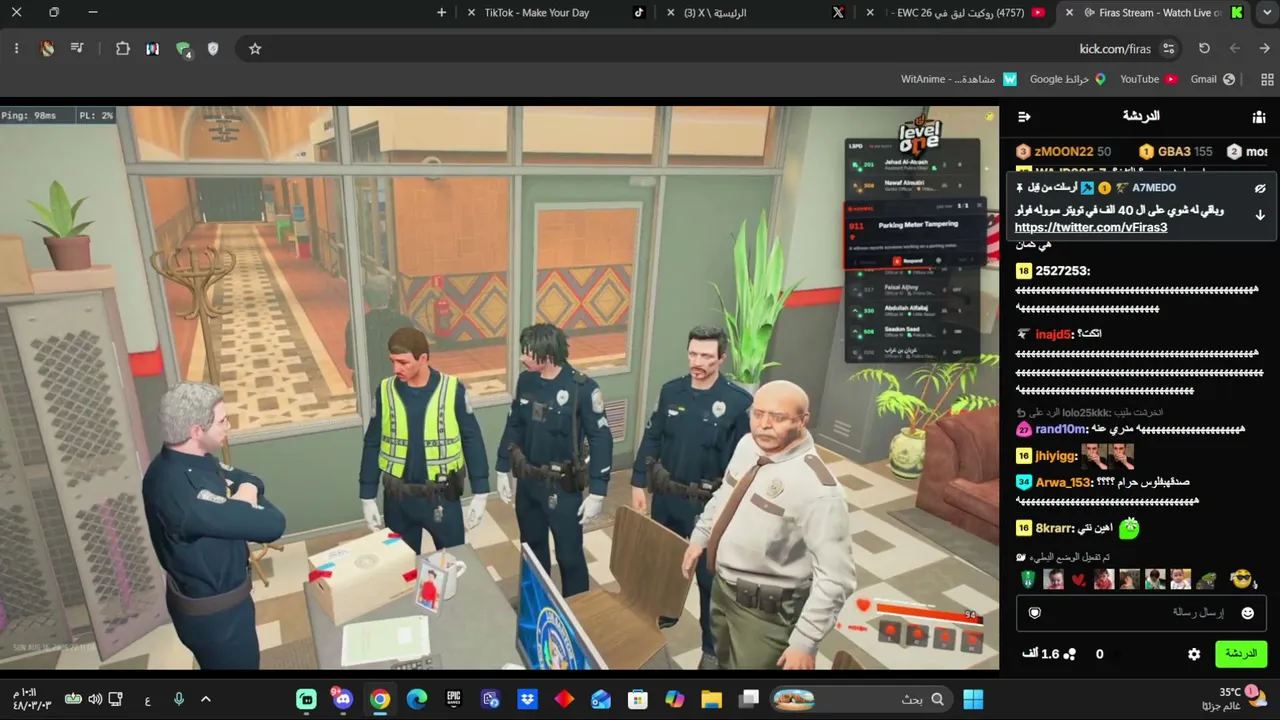
Task: Open the Gmail bookmark
Action: pyautogui.click(x=1212, y=80)
